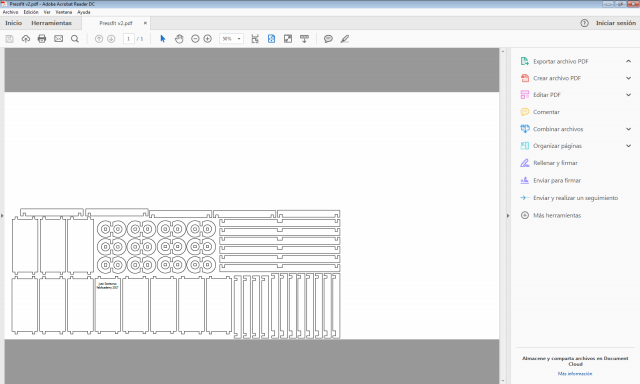640x384 pixels.
Task: Print the document with printer icon
Action: (42, 39)
